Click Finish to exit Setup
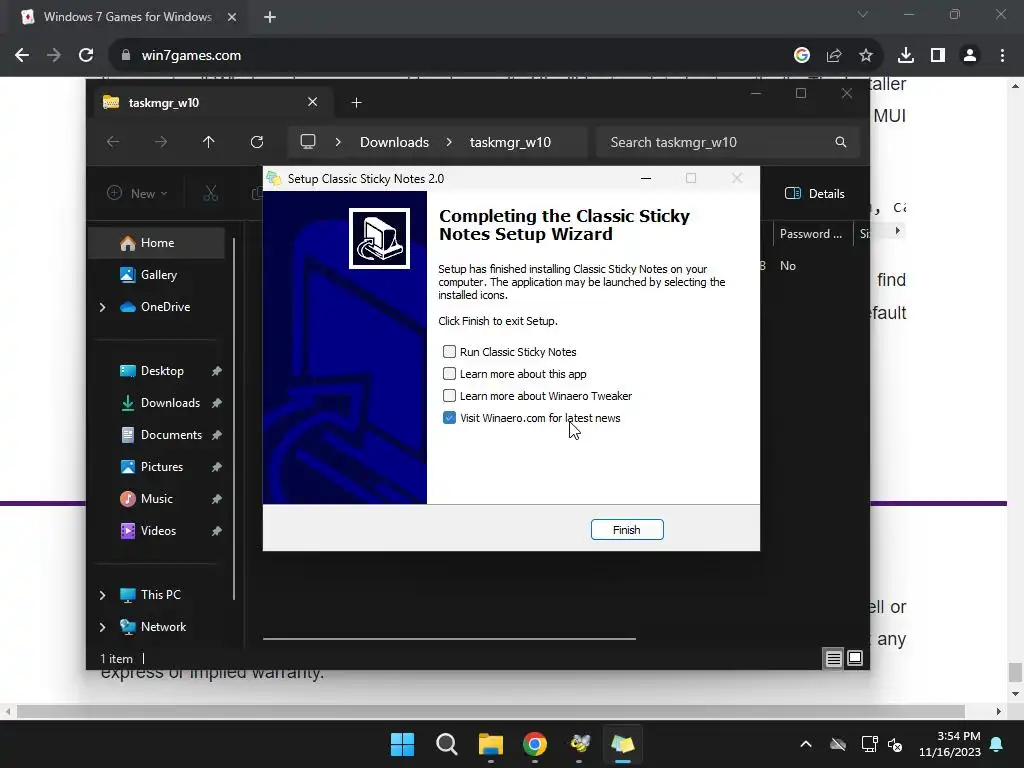This screenshot has width=1024, height=768. tap(627, 530)
